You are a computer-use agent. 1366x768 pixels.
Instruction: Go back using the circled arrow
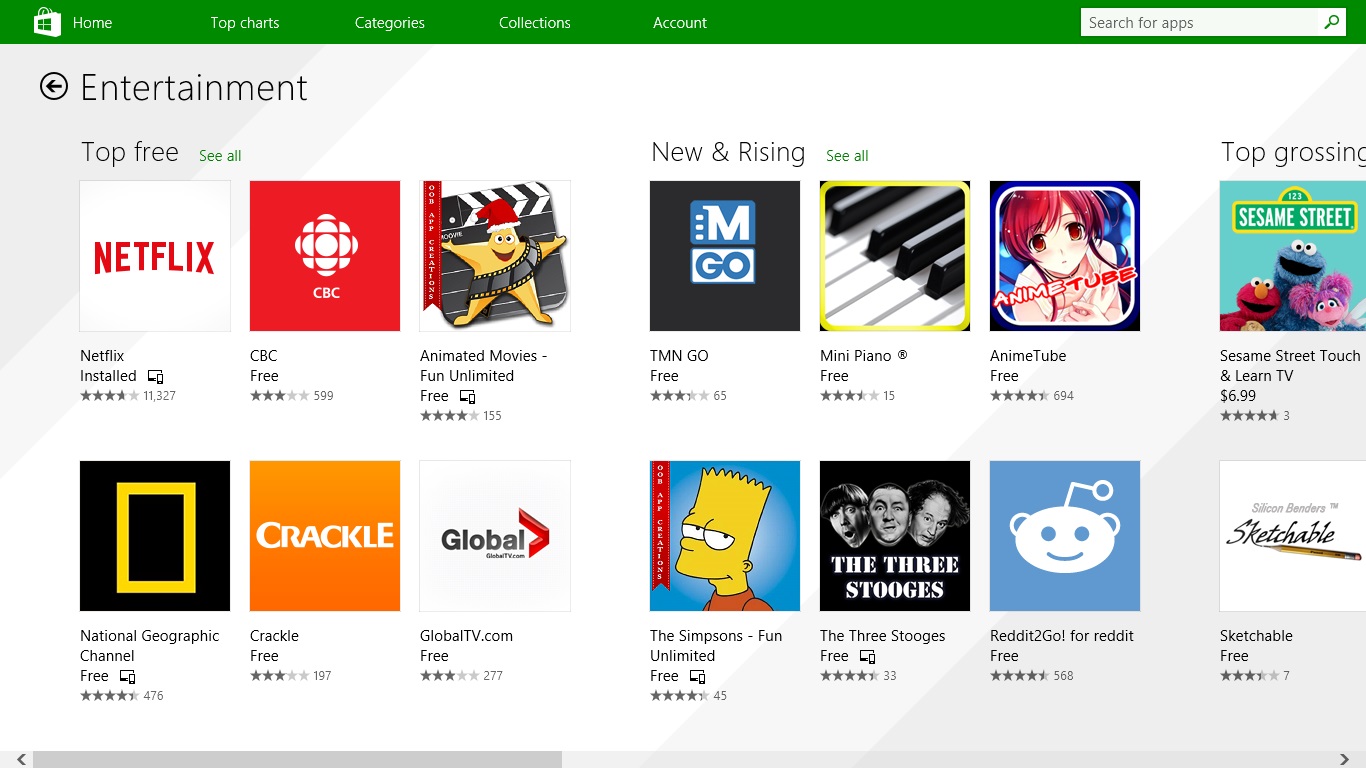(54, 87)
